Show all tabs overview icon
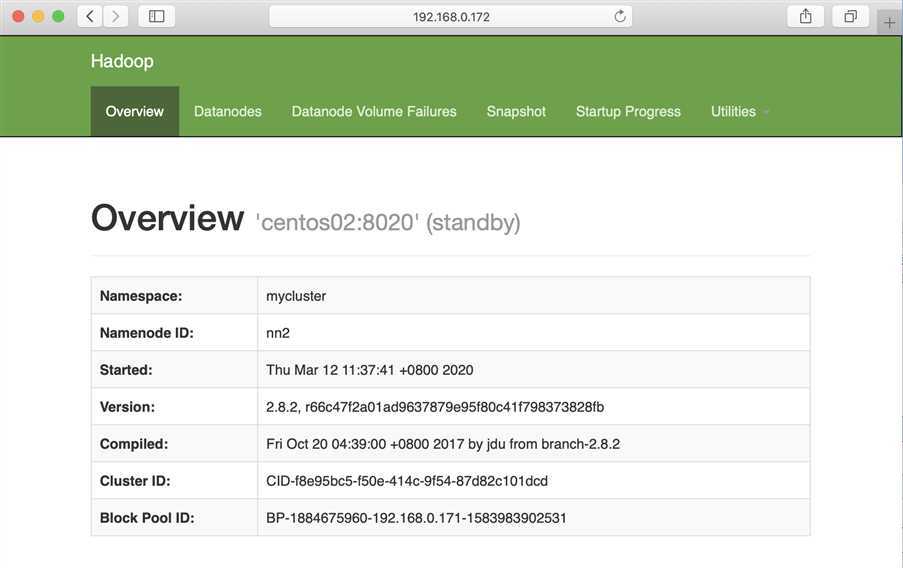Screen dimensions: 903x568 coord(850,16)
